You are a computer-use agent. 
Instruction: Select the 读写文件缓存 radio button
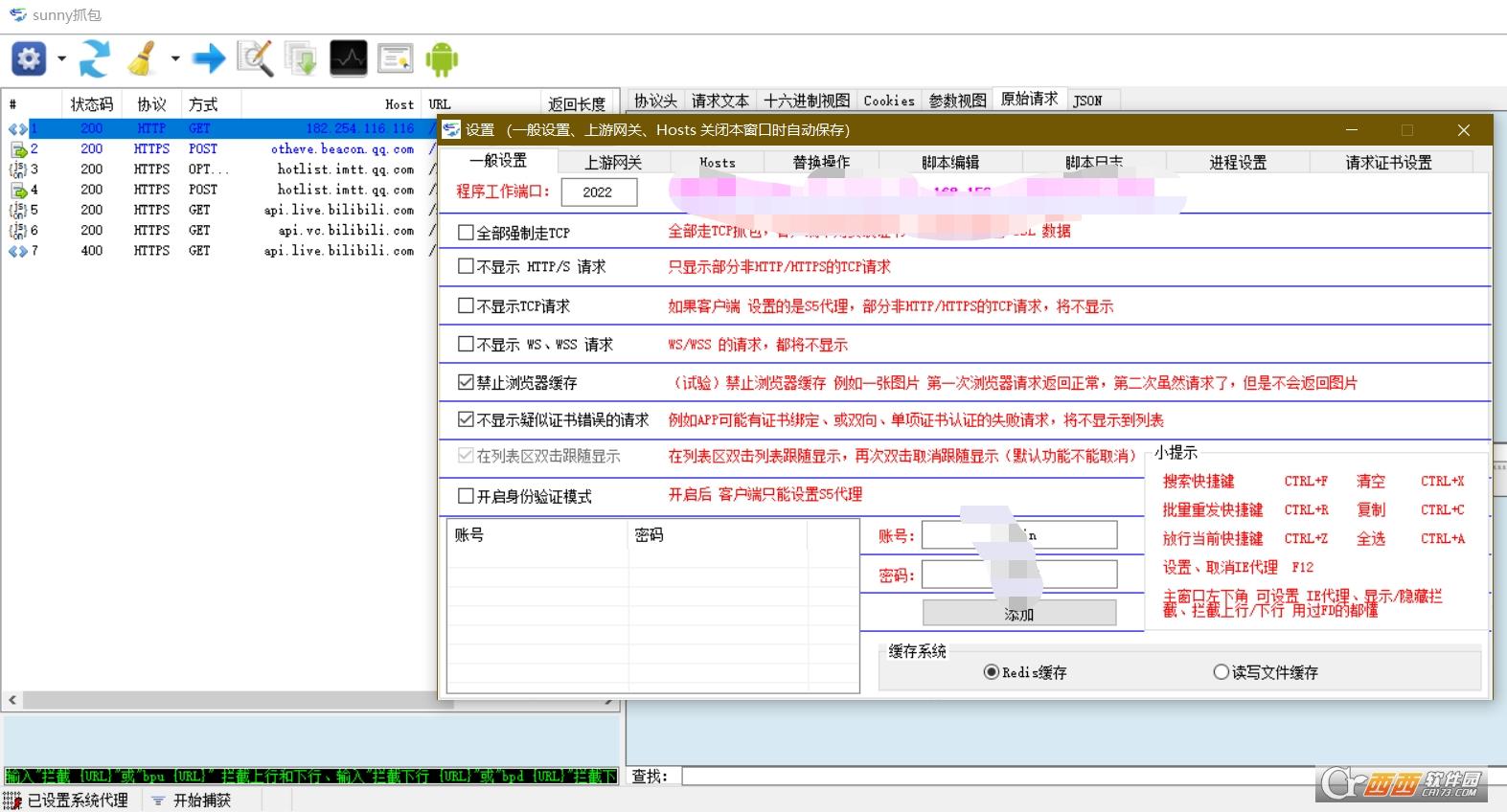1222,672
